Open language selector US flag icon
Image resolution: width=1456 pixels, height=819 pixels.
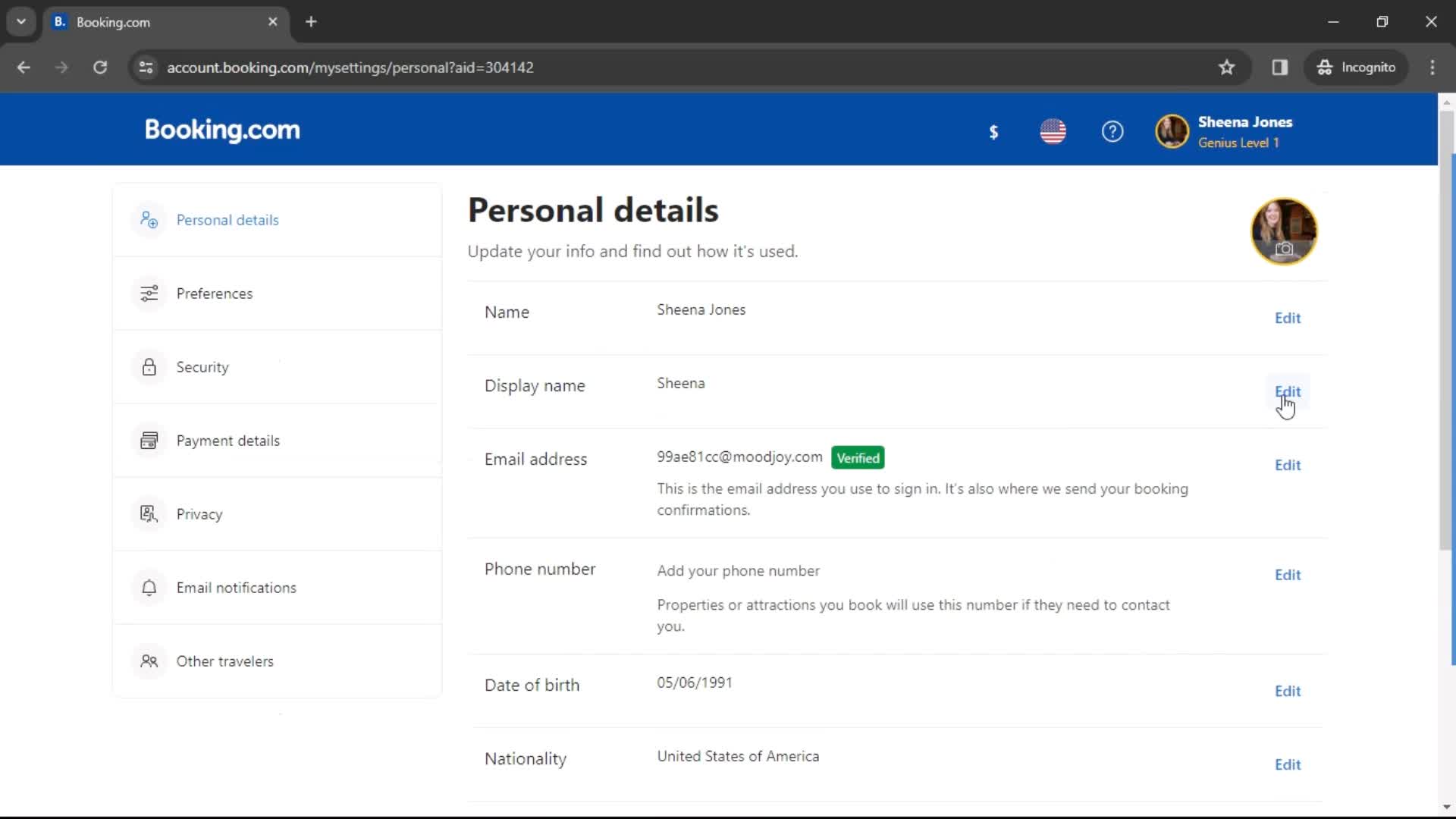[1053, 131]
